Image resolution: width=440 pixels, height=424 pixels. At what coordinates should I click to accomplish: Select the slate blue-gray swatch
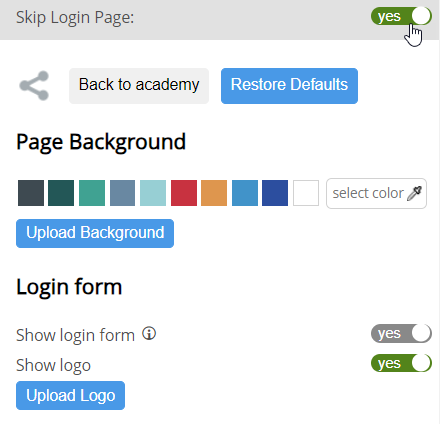click(122, 193)
